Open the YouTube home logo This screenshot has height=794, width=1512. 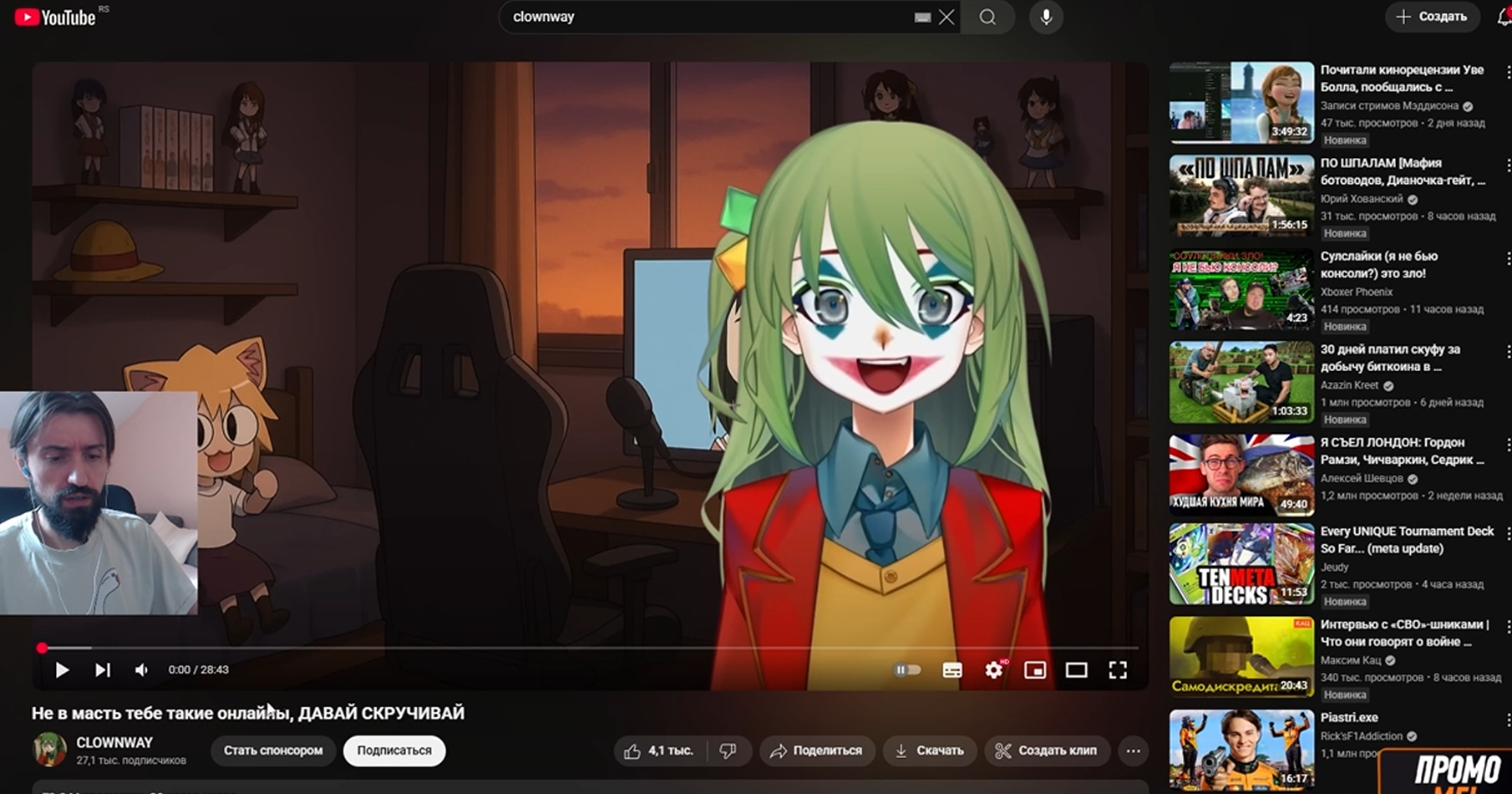point(55,17)
